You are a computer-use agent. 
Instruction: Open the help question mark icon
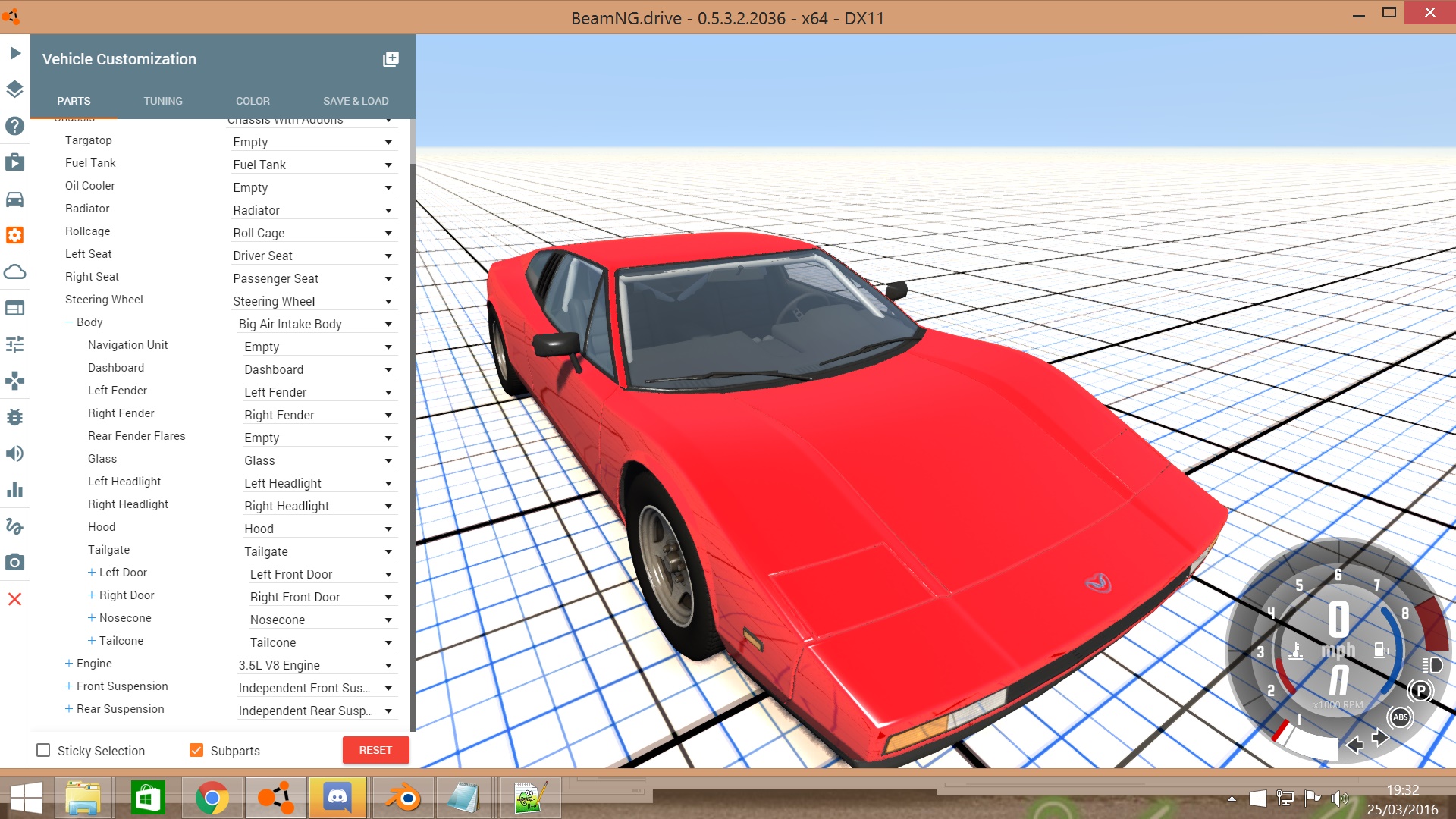(14, 126)
